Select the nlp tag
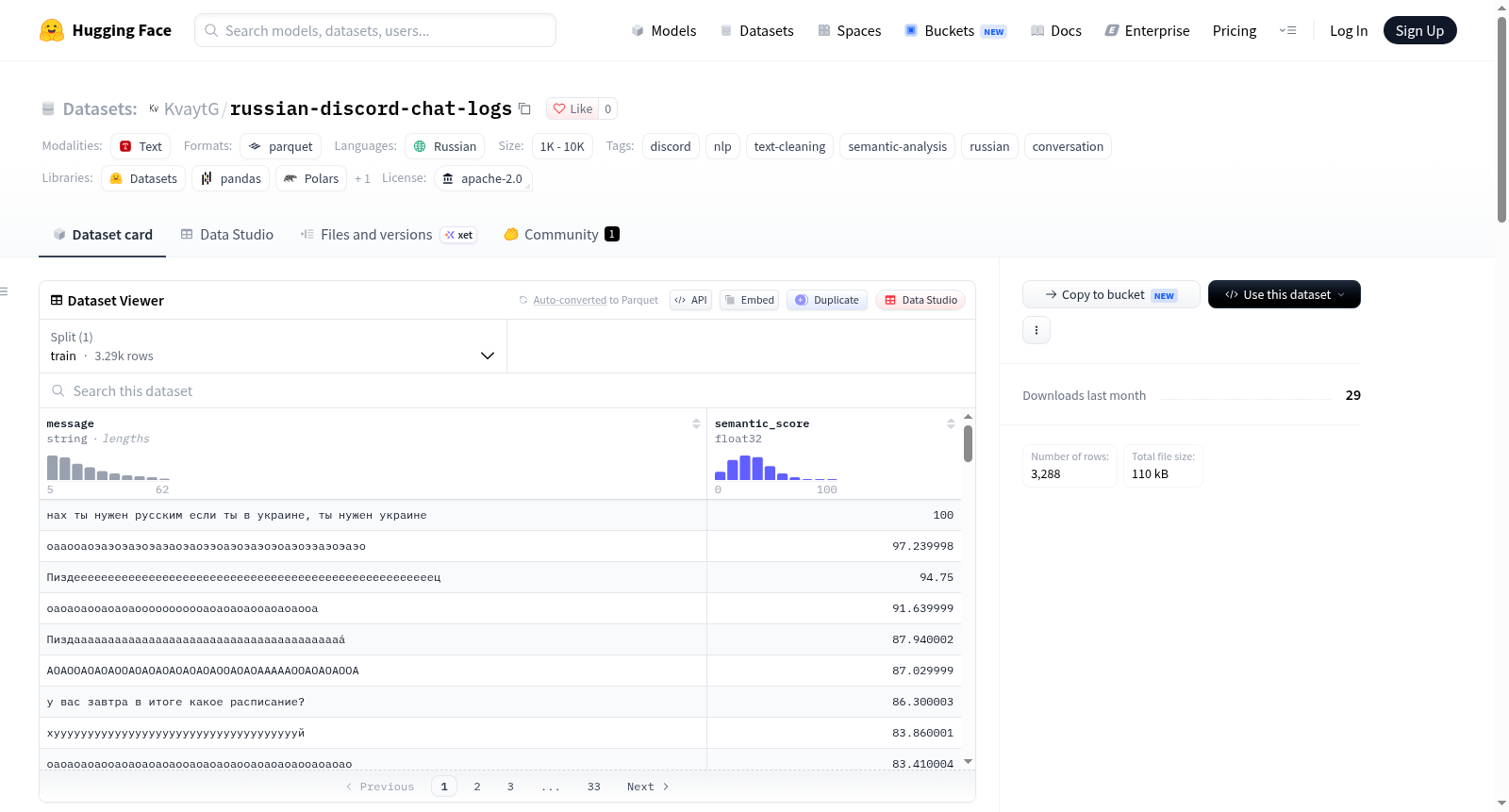 click(x=722, y=146)
